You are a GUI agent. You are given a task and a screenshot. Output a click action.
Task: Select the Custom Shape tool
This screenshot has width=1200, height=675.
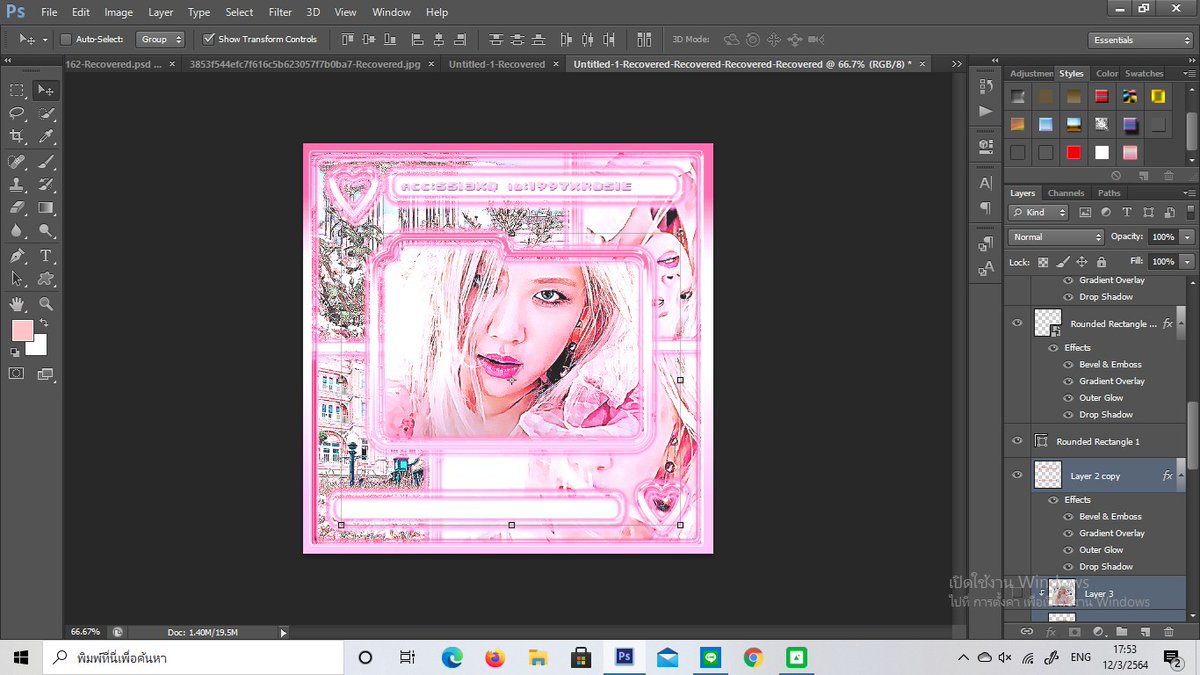pyautogui.click(x=46, y=279)
